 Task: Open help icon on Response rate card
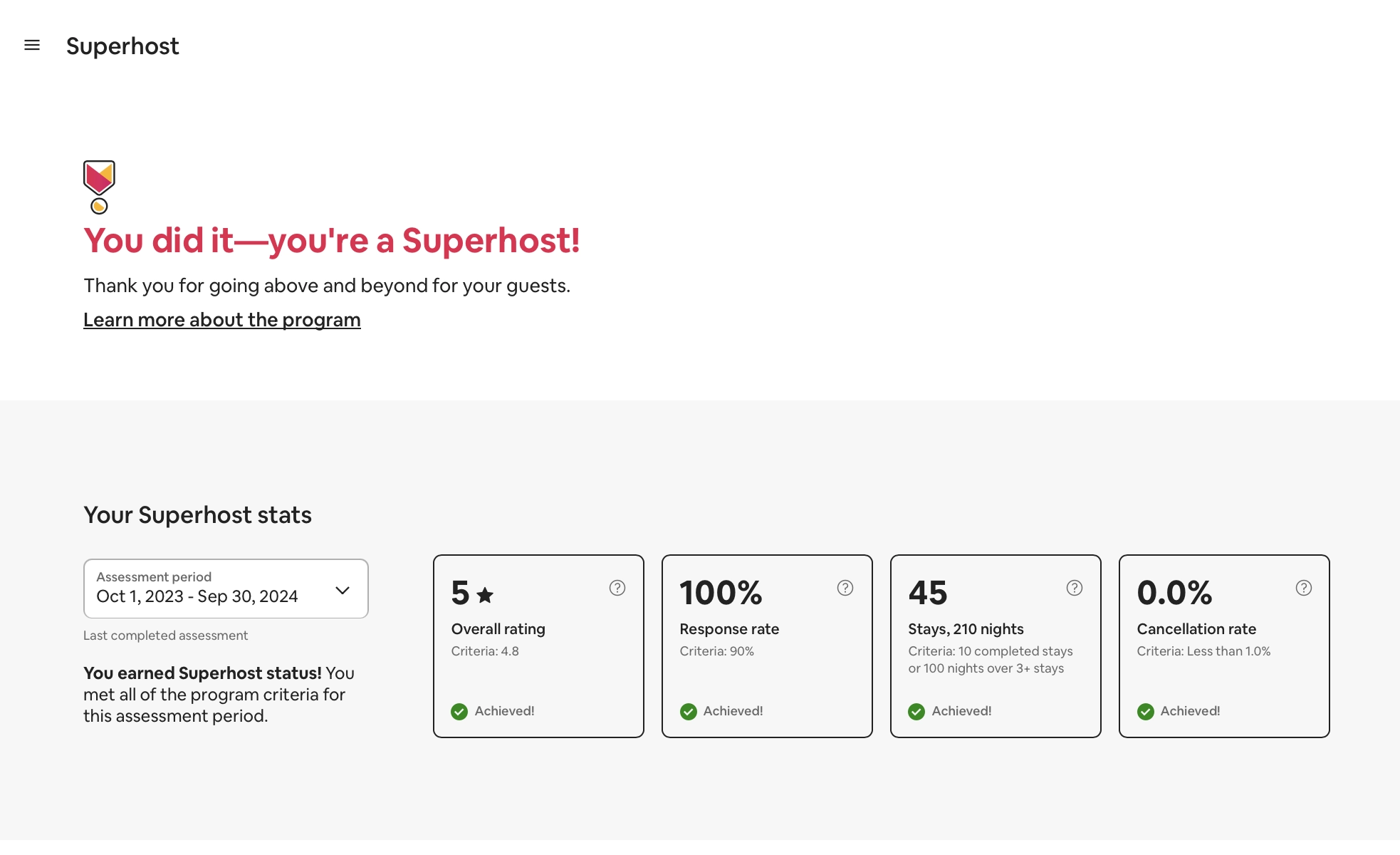pyautogui.click(x=845, y=588)
